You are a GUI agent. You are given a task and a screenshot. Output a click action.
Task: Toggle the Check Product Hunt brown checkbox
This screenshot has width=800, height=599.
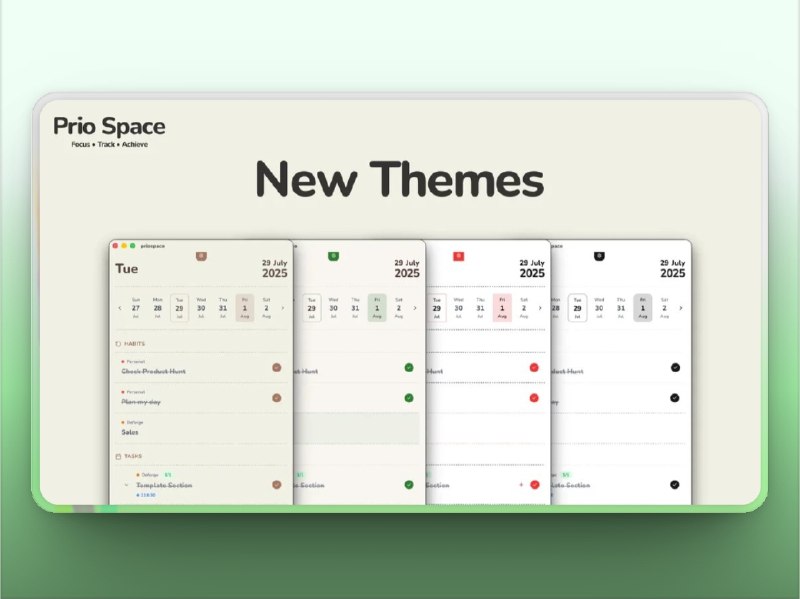(x=276, y=368)
